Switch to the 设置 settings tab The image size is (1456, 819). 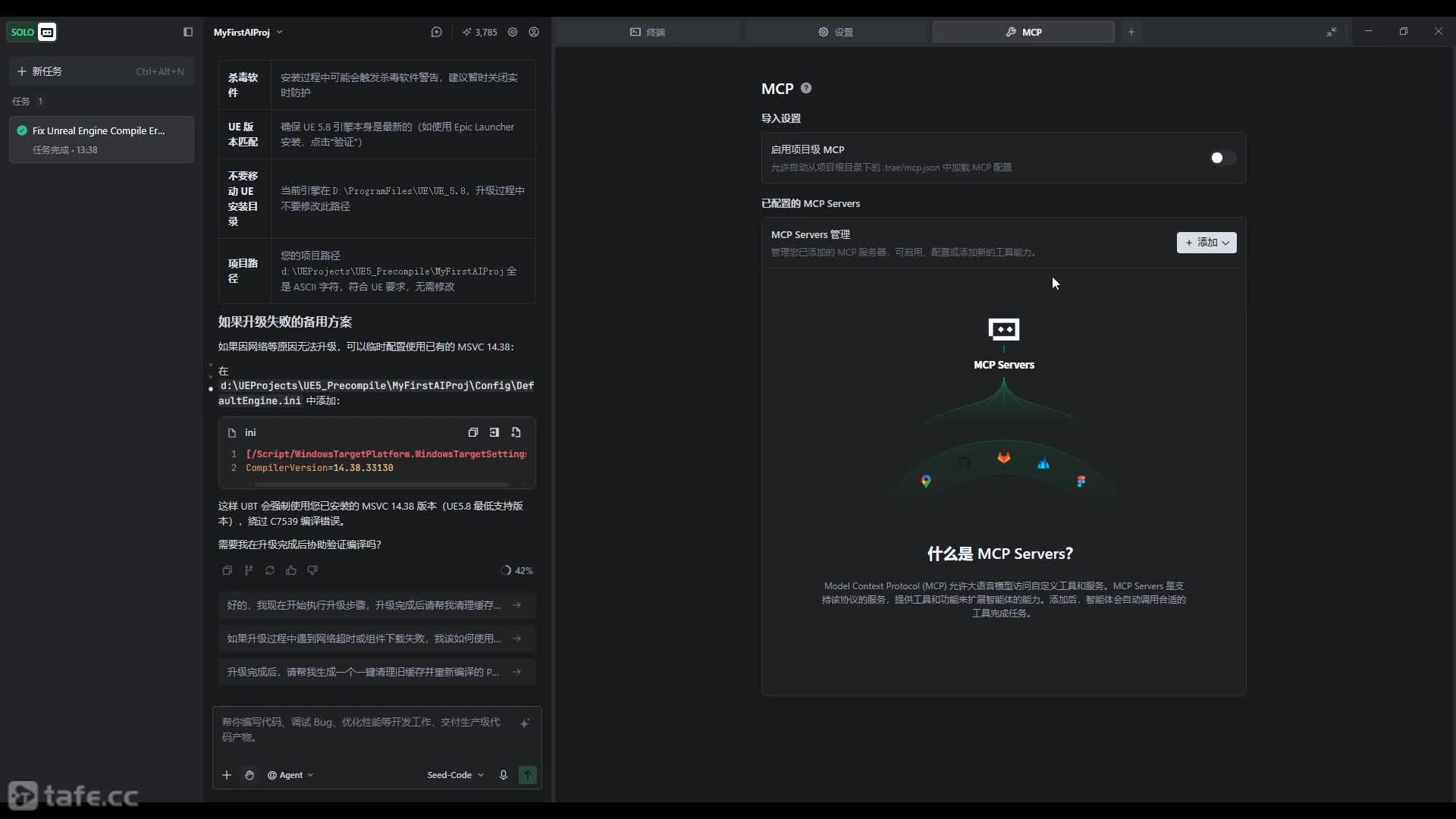[x=836, y=32]
